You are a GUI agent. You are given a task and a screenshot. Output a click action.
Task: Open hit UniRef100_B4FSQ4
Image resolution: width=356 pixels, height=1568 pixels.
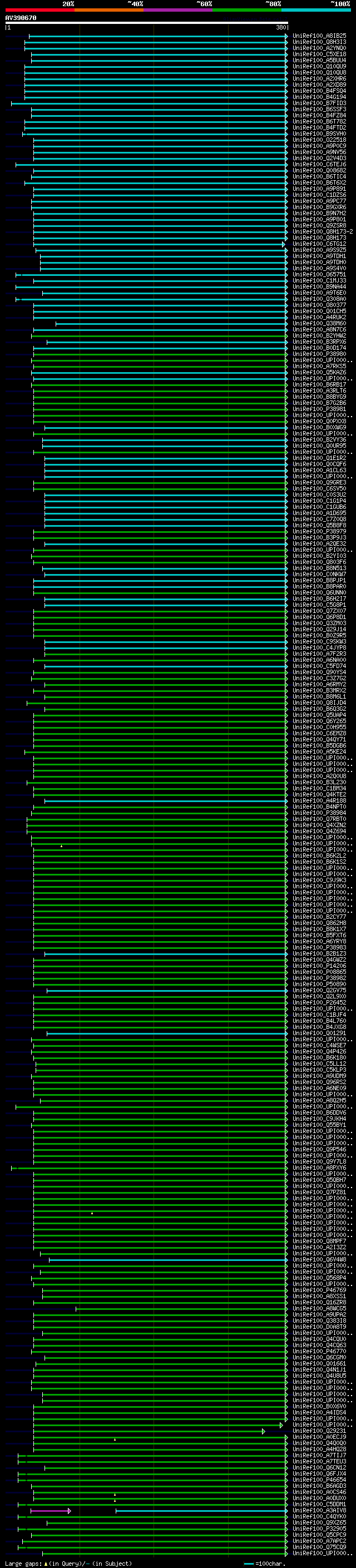point(319,91)
